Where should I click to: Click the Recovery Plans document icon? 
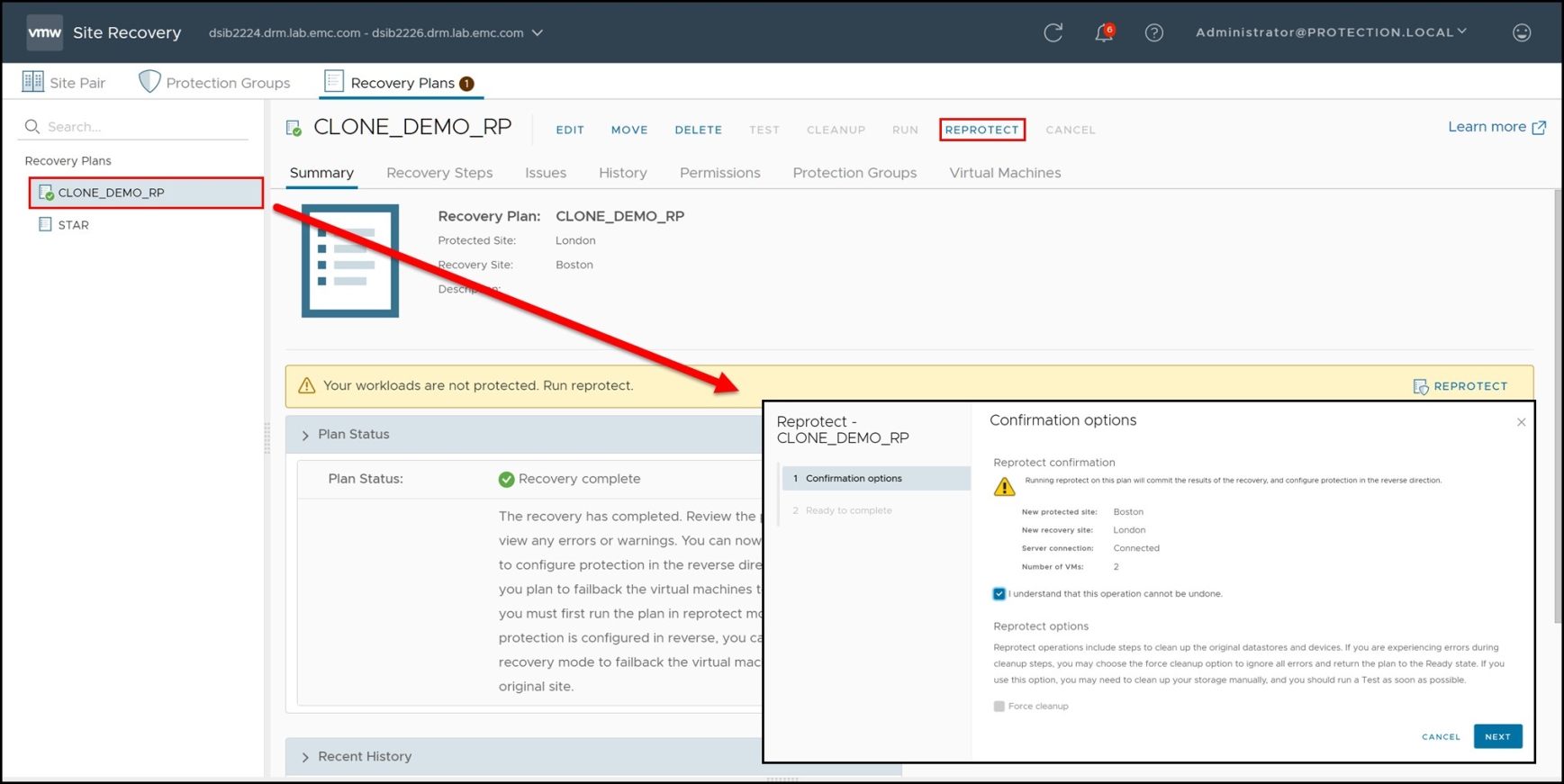334,81
